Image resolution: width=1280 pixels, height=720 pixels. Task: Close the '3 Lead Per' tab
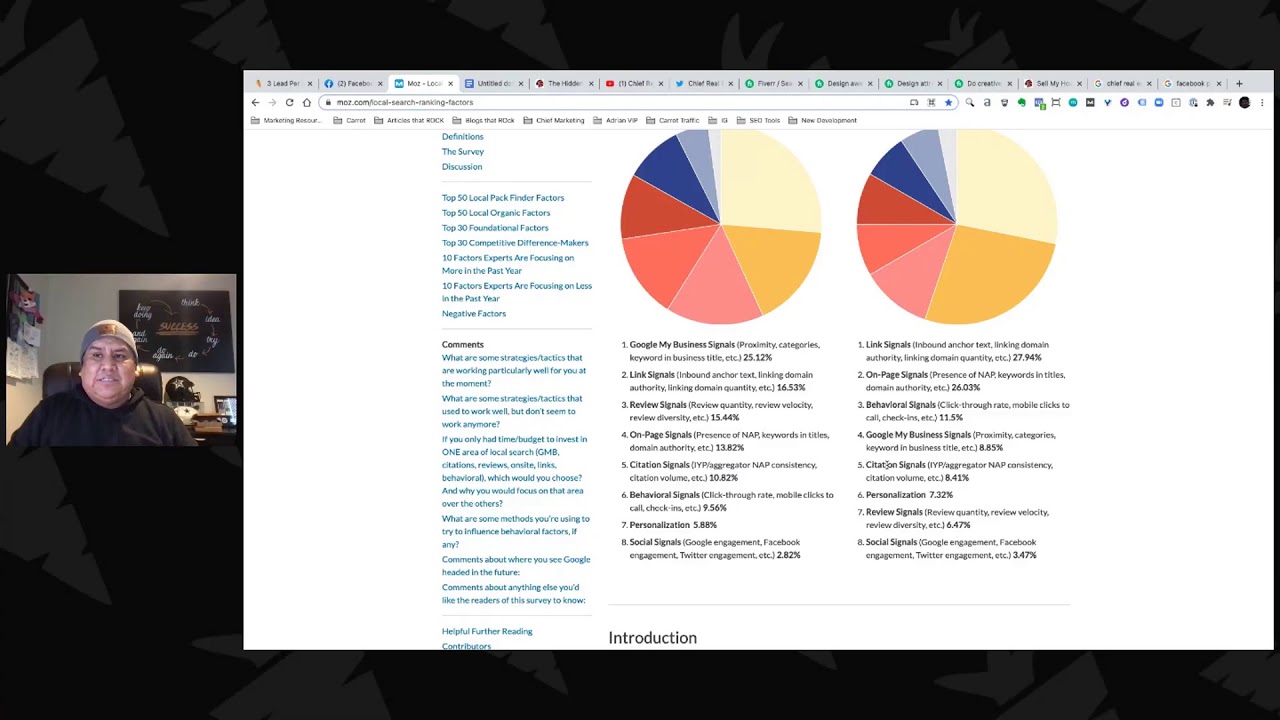pyautogui.click(x=310, y=84)
